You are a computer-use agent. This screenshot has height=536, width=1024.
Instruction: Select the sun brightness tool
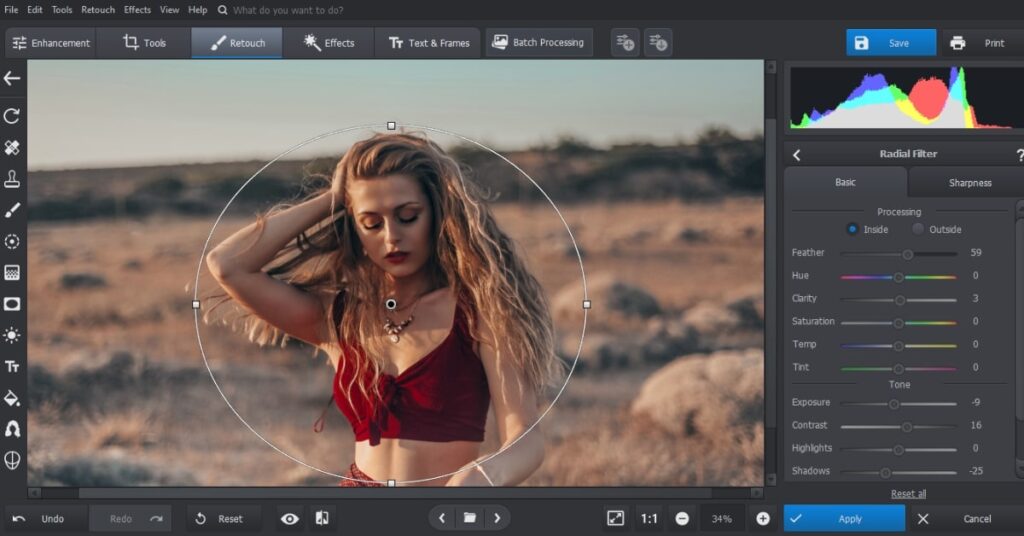(12, 336)
